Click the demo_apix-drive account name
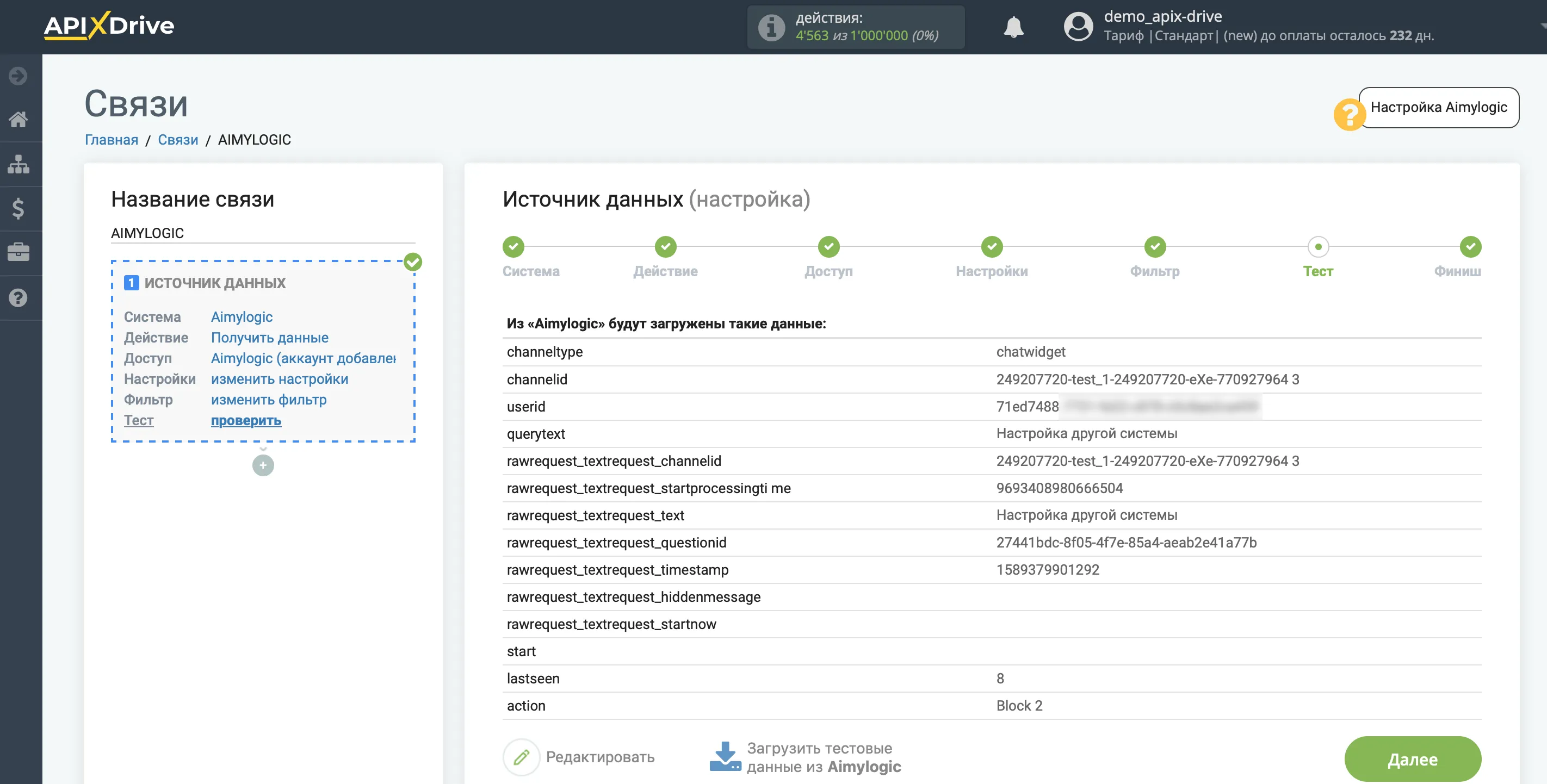The height and width of the screenshot is (784, 1547). [1162, 16]
